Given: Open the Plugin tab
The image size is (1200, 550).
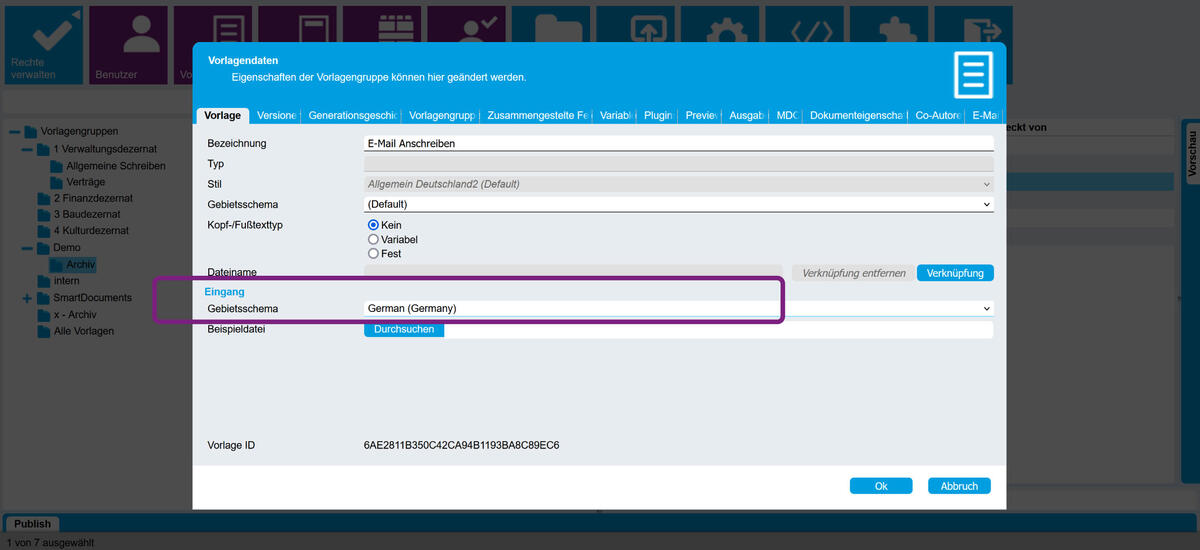Looking at the screenshot, I should pos(660,116).
